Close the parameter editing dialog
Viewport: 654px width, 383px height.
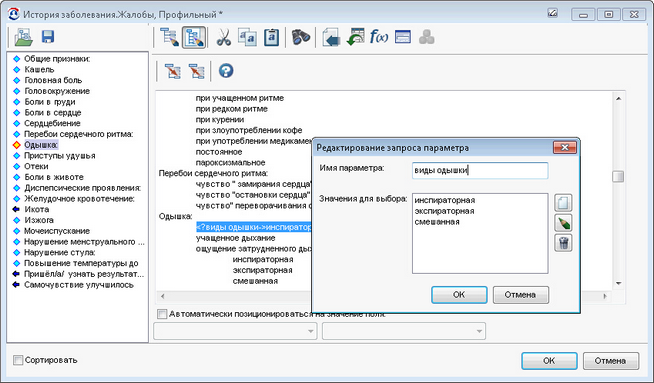click(x=565, y=148)
